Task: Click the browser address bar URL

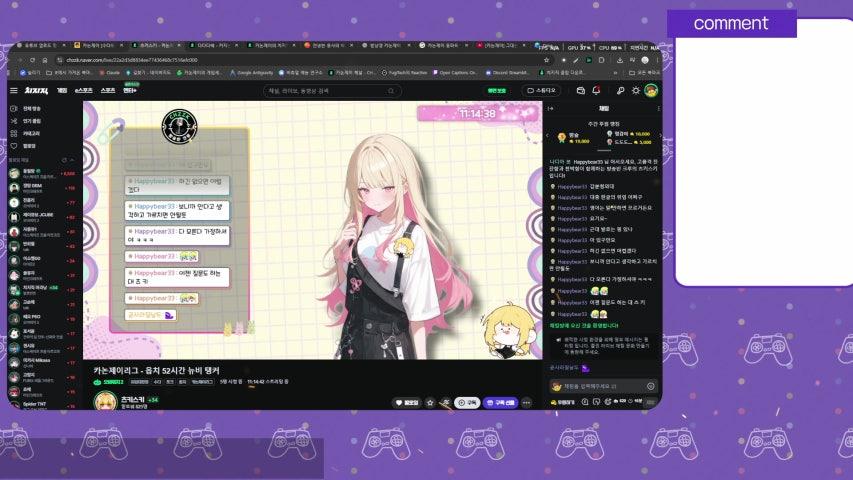Action: pyautogui.click(x=132, y=60)
